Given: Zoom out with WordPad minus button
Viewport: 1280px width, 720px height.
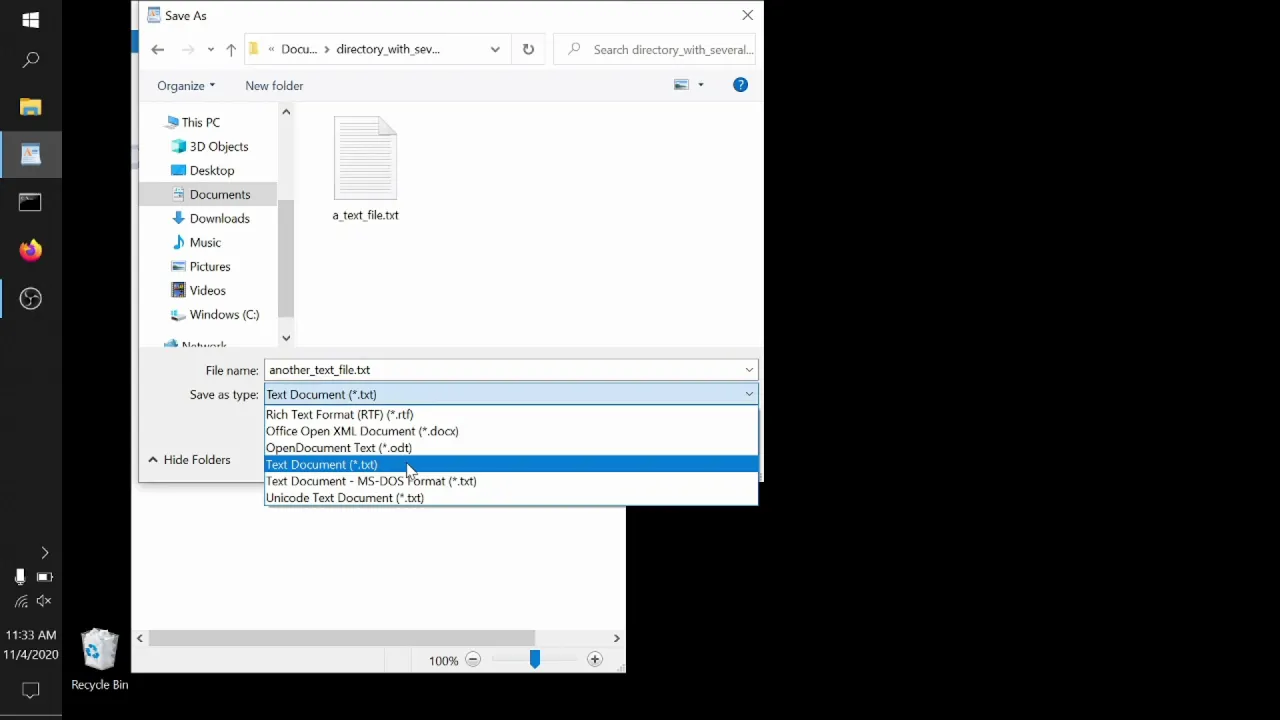Looking at the screenshot, I should coord(473,660).
